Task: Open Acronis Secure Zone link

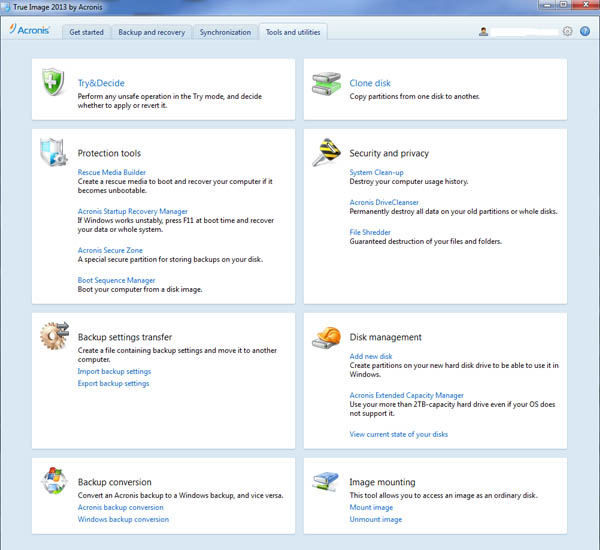Action: (x=110, y=250)
